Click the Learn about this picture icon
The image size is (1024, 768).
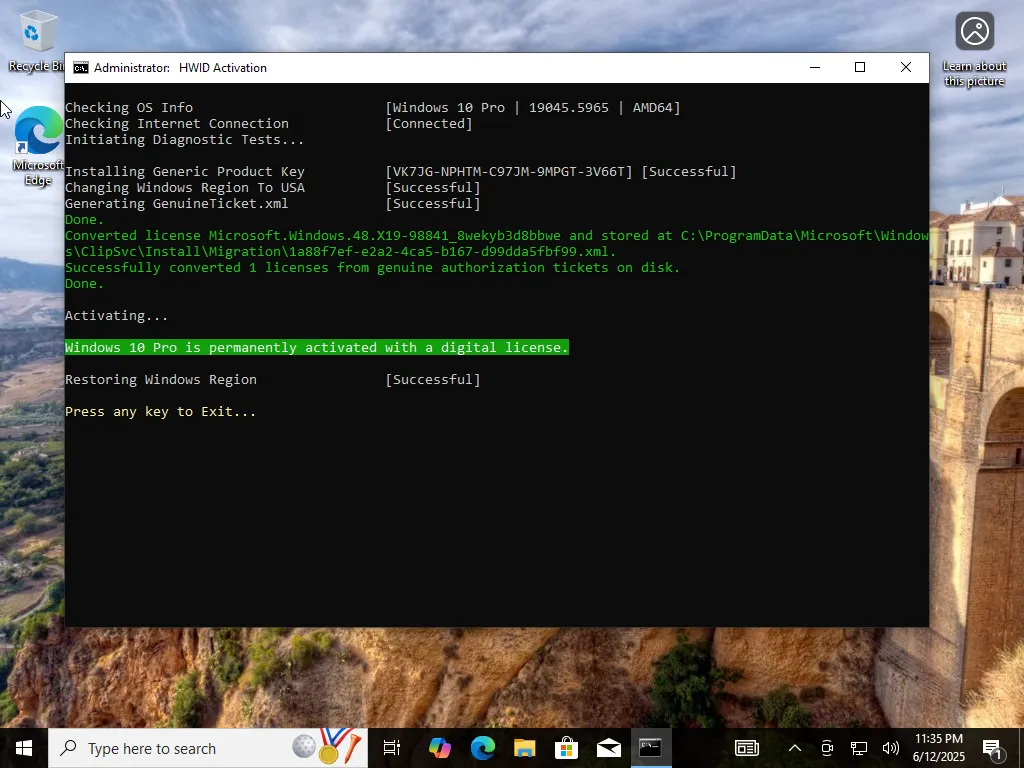click(974, 50)
